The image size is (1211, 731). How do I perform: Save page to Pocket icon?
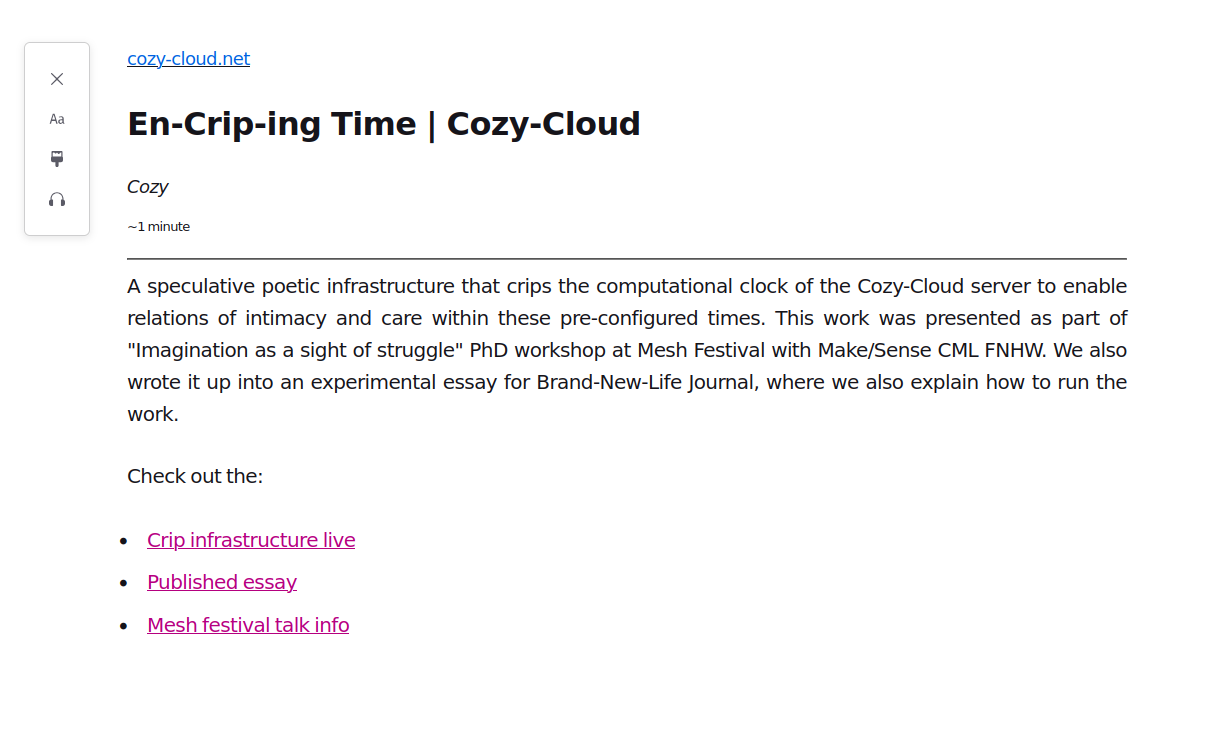pos(57,159)
